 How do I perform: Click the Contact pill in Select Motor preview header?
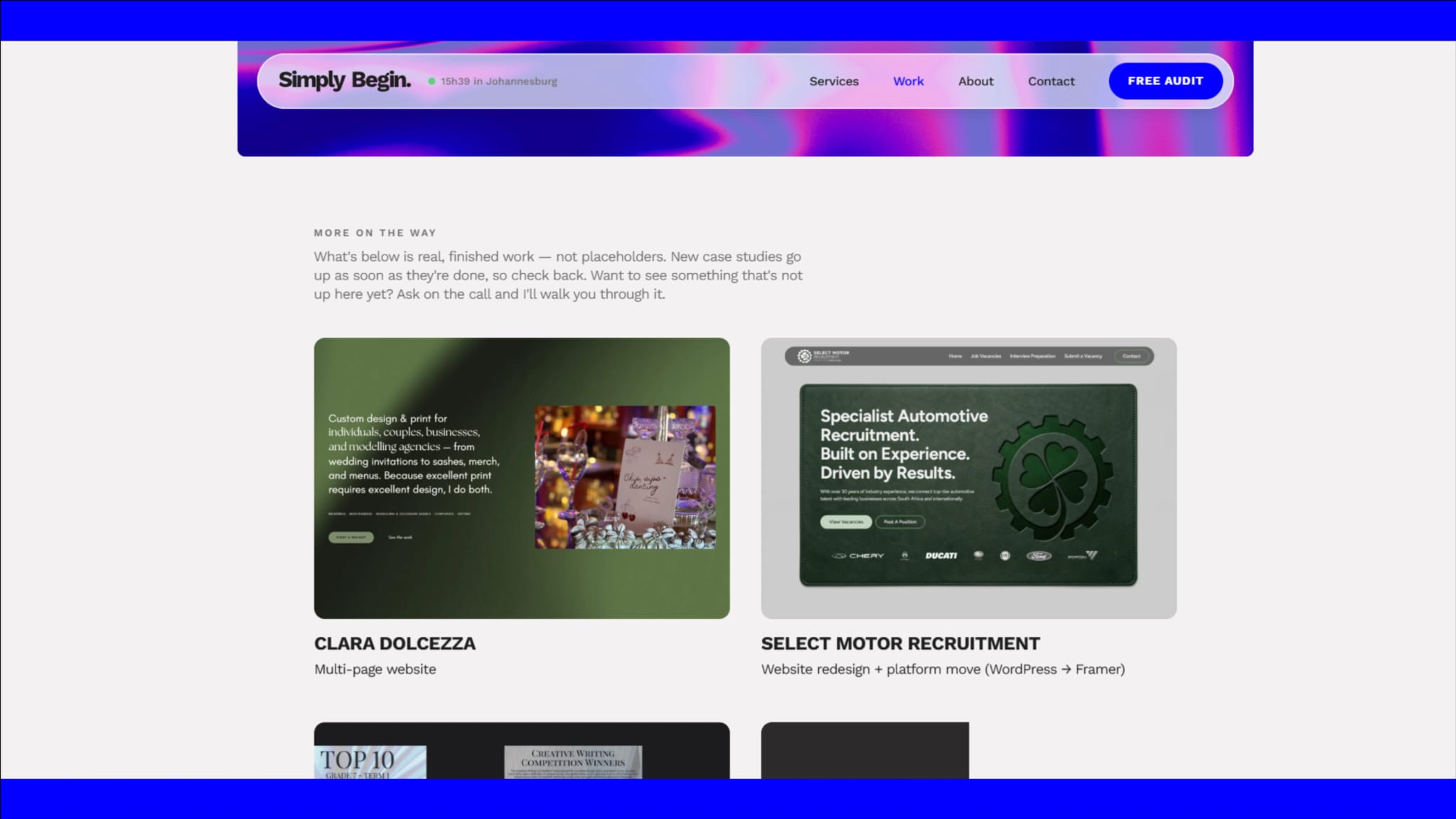pyautogui.click(x=1131, y=356)
